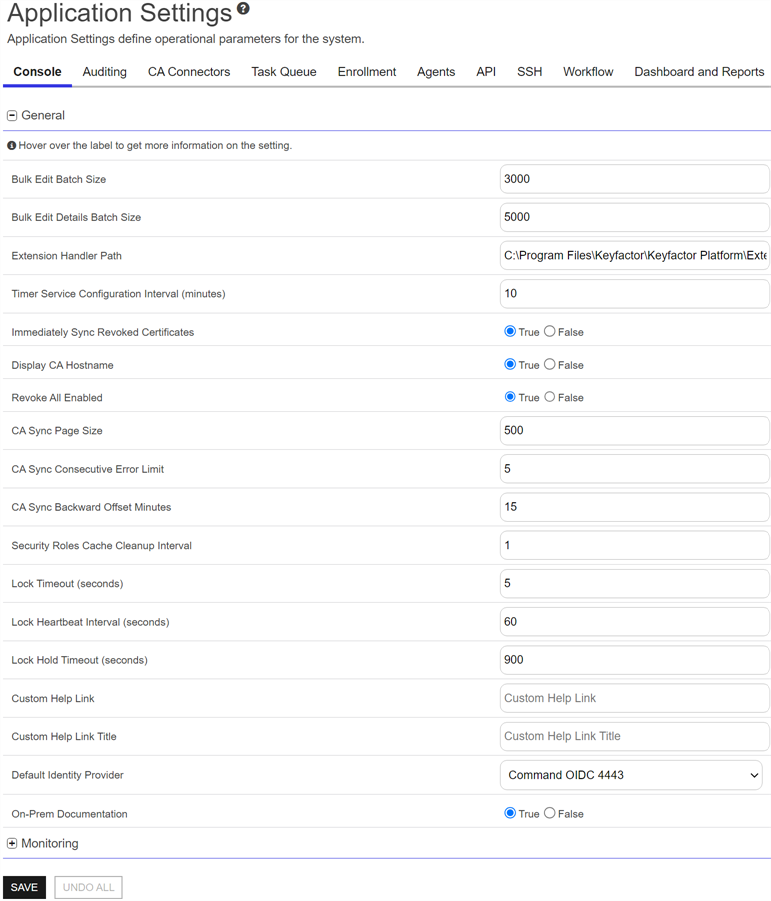Screen dimensions: 771x901
Task: Click the Custom Help Link input field
Action: (x=635, y=698)
